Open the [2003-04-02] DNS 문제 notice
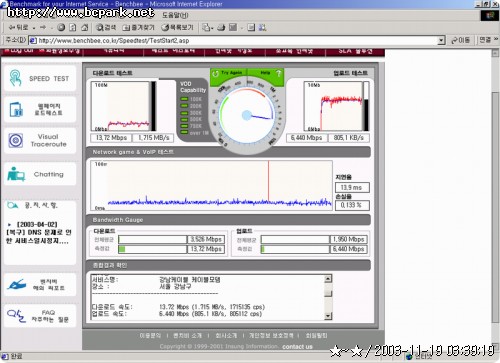 (39, 232)
